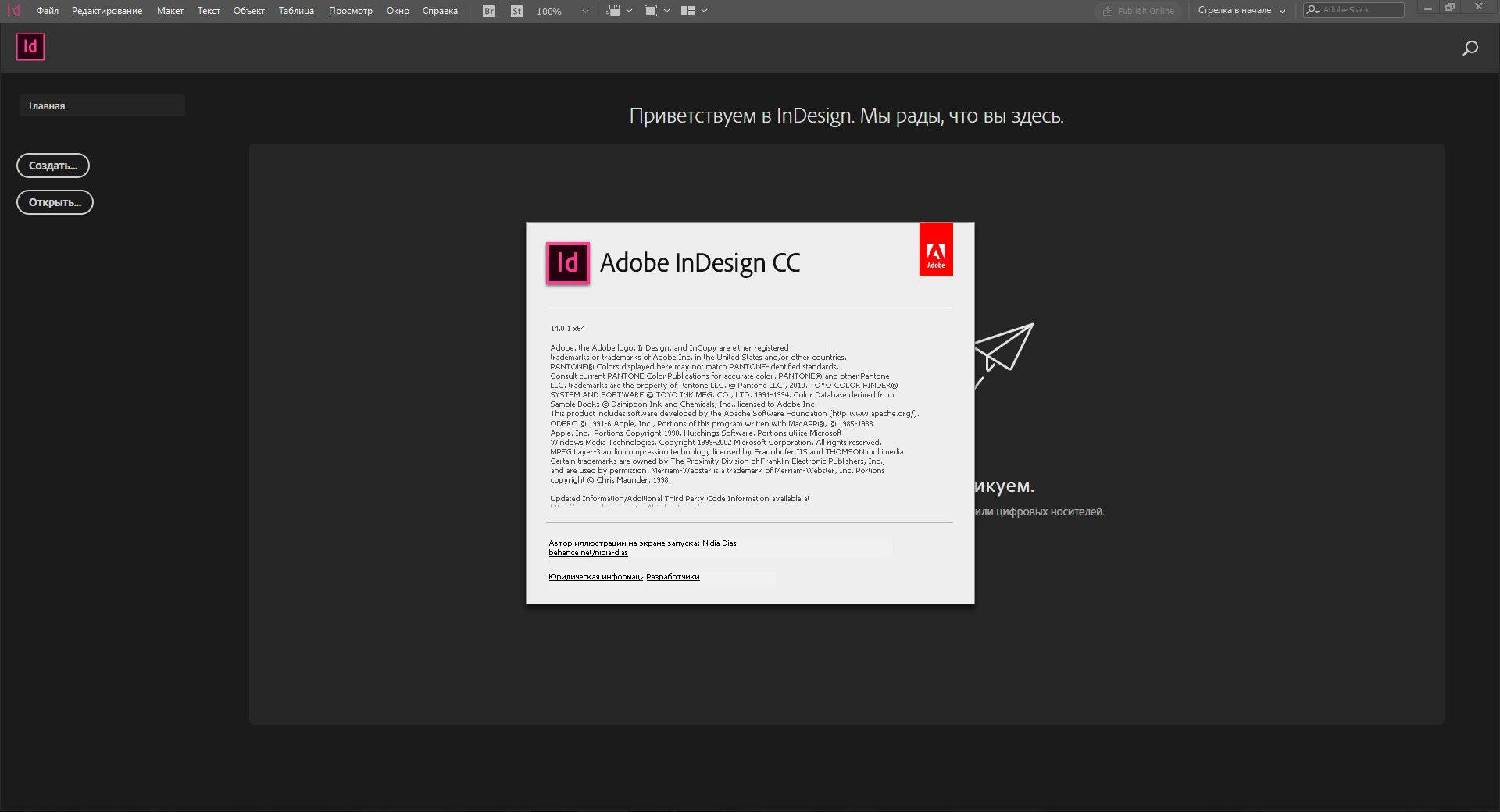
Task: Open the Разработчики link
Action: [x=673, y=577]
